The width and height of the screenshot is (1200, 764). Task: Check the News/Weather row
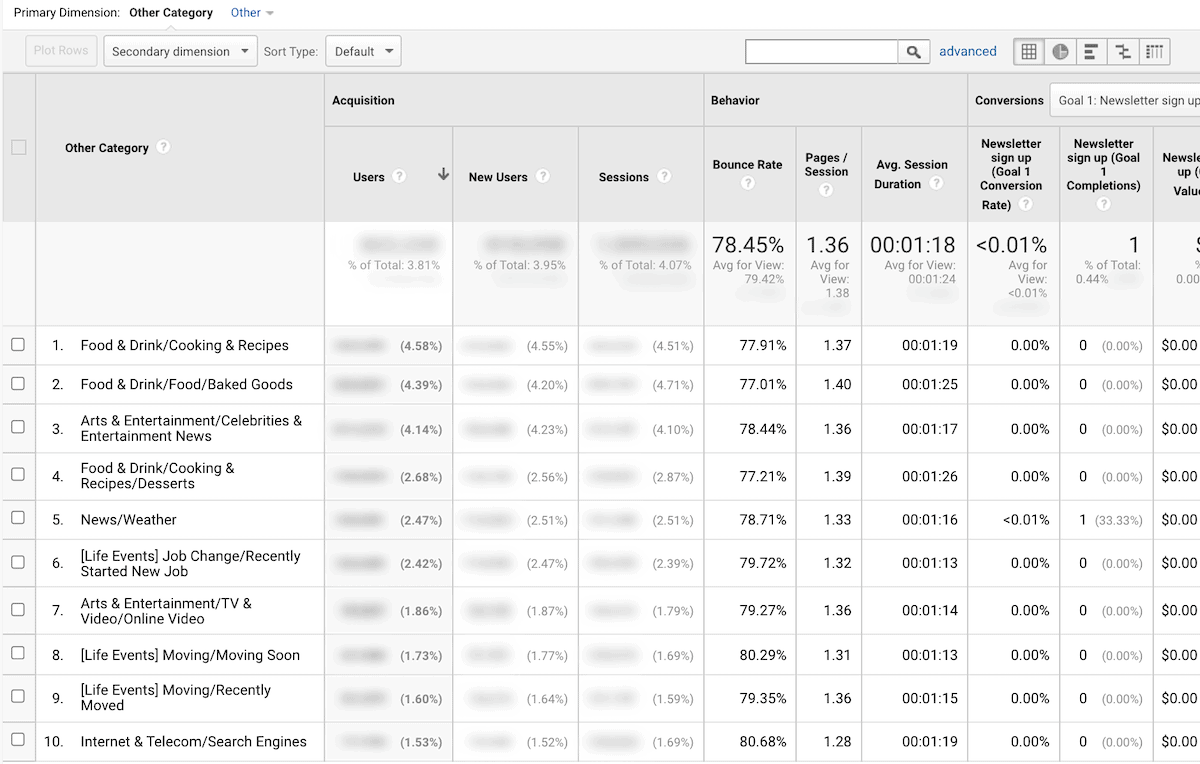tap(18, 518)
